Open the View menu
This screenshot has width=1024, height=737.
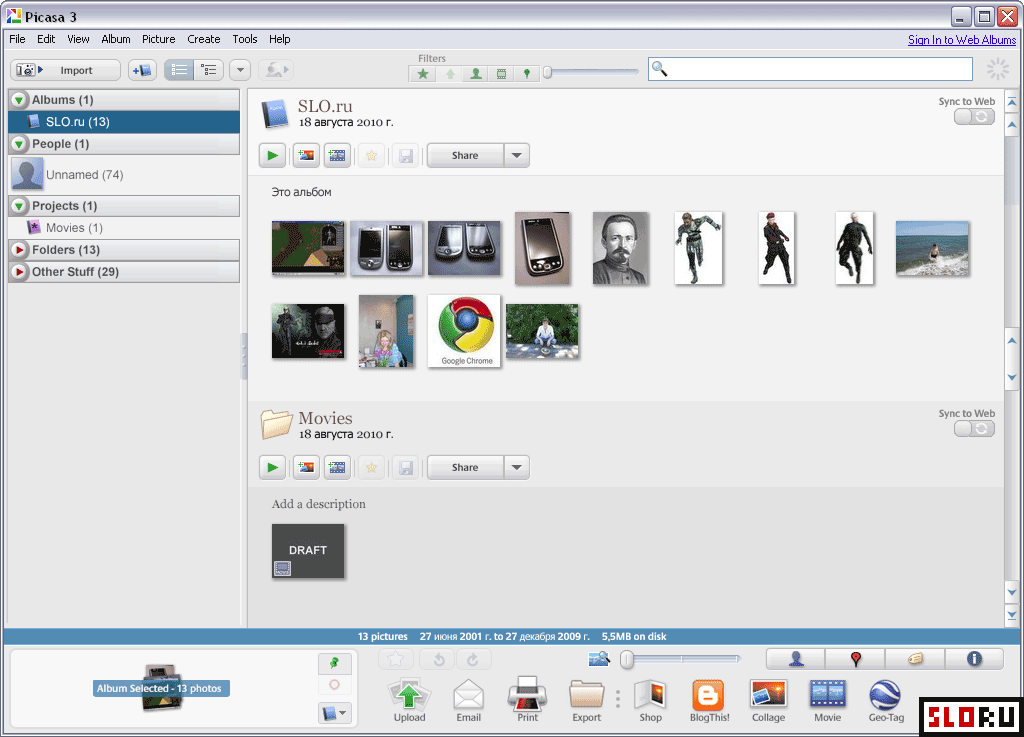tap(78, 39)
